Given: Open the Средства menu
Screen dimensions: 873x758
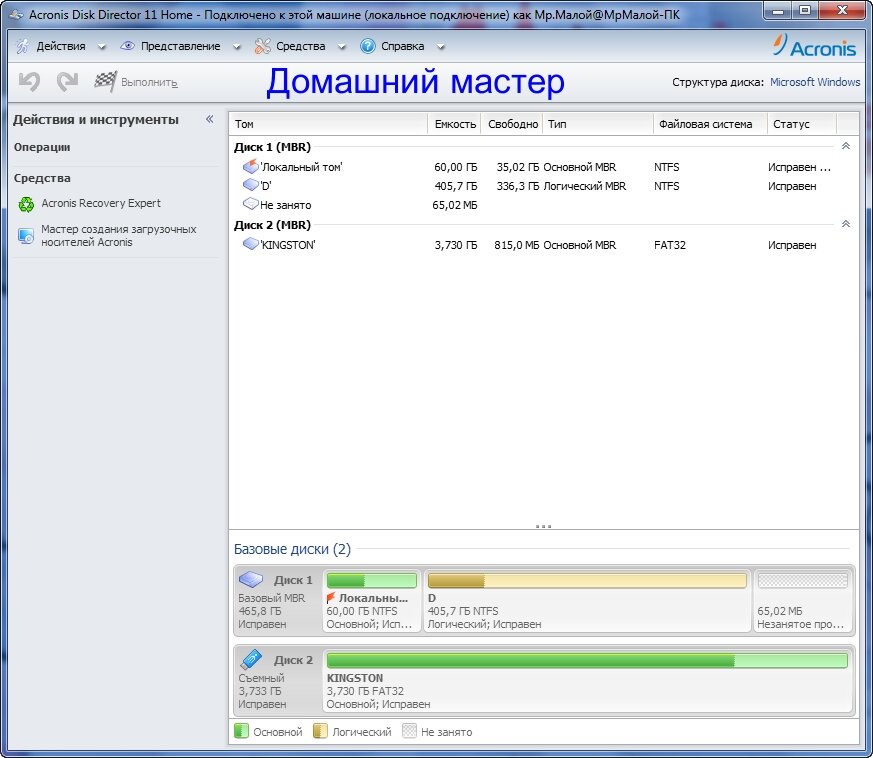Looking at the screenshot, I should 301,46.
